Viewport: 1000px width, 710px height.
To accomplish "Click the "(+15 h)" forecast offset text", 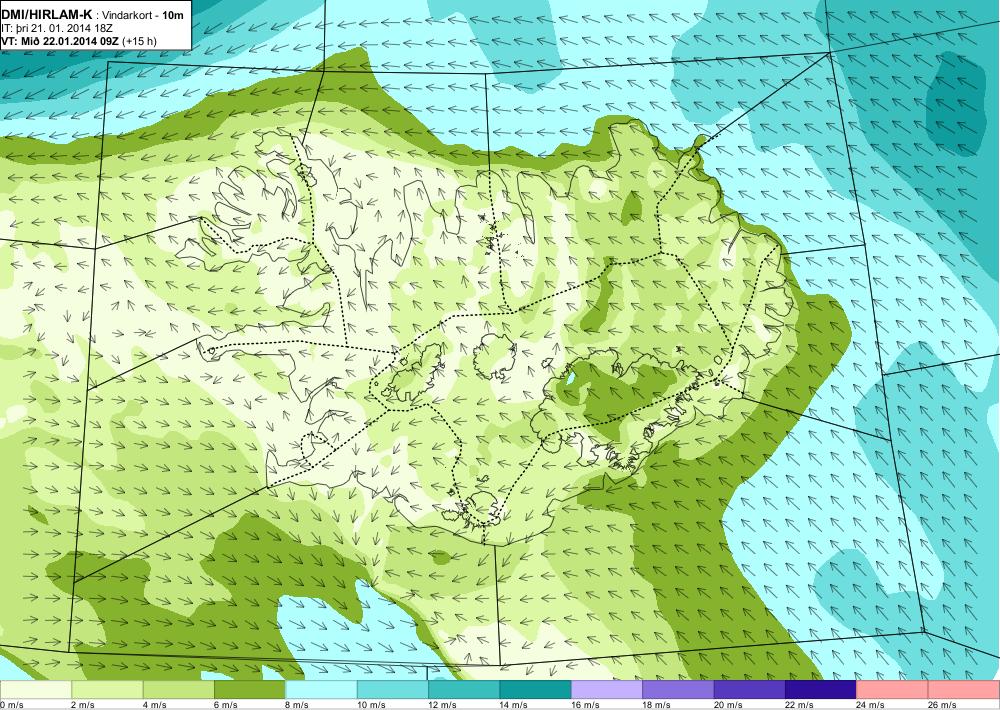I will tap(139, 41).
